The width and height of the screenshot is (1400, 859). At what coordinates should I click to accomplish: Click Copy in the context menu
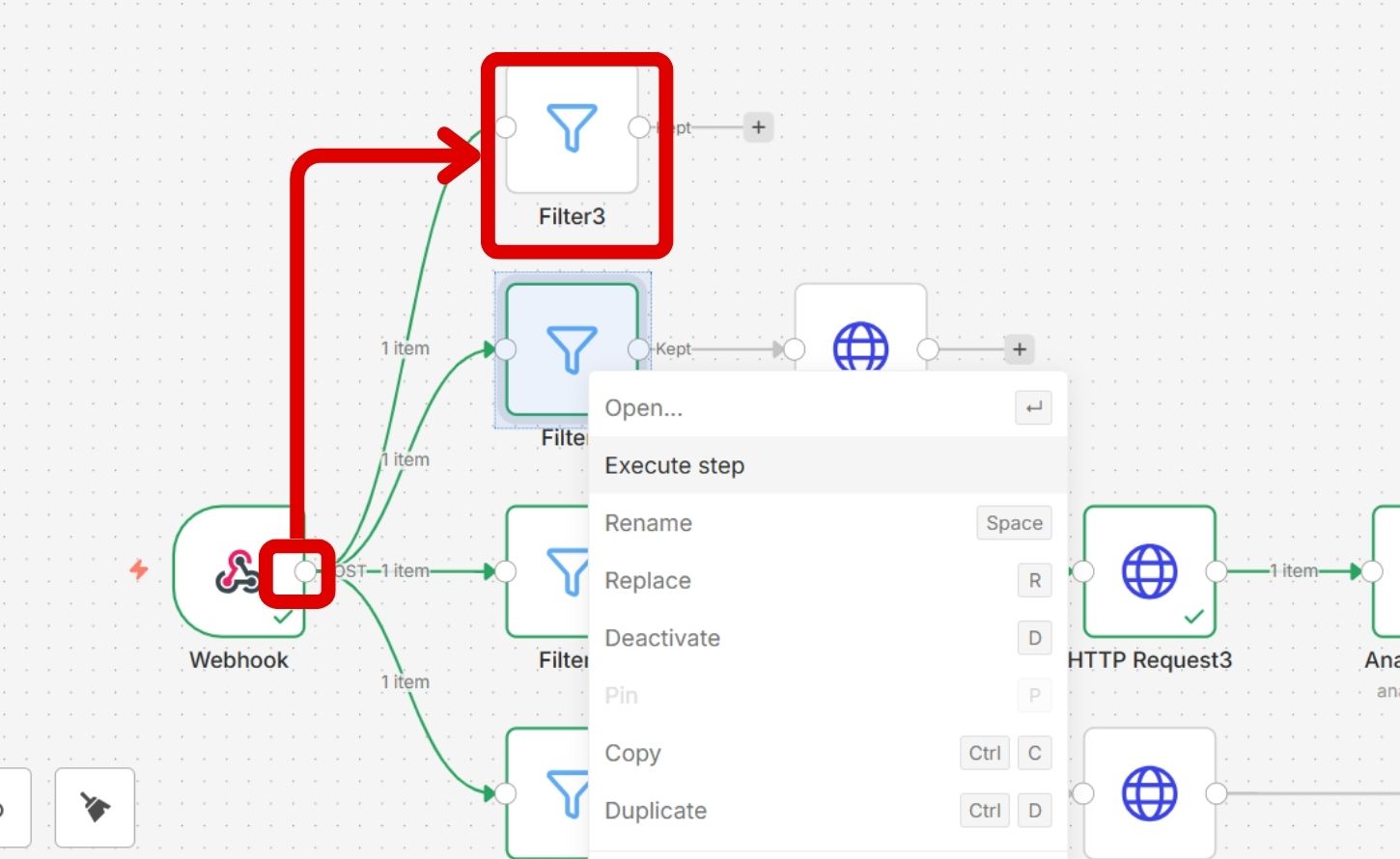[x=633, y=753]
